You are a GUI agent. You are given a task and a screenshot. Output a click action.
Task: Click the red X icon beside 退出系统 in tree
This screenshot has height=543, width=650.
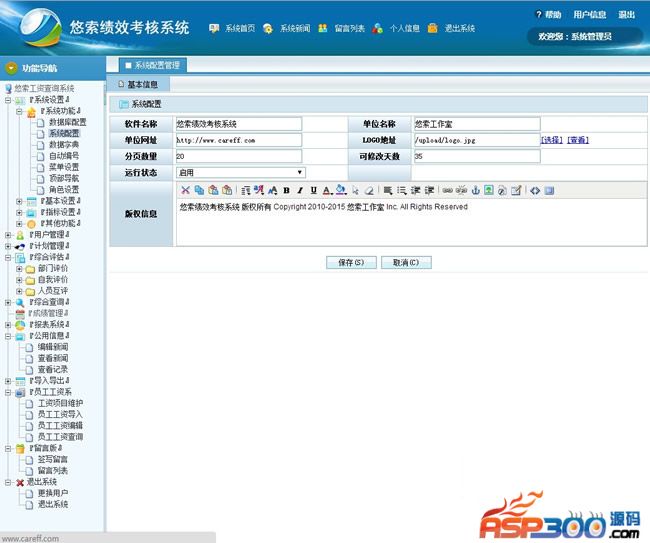[x=20, y=482]
